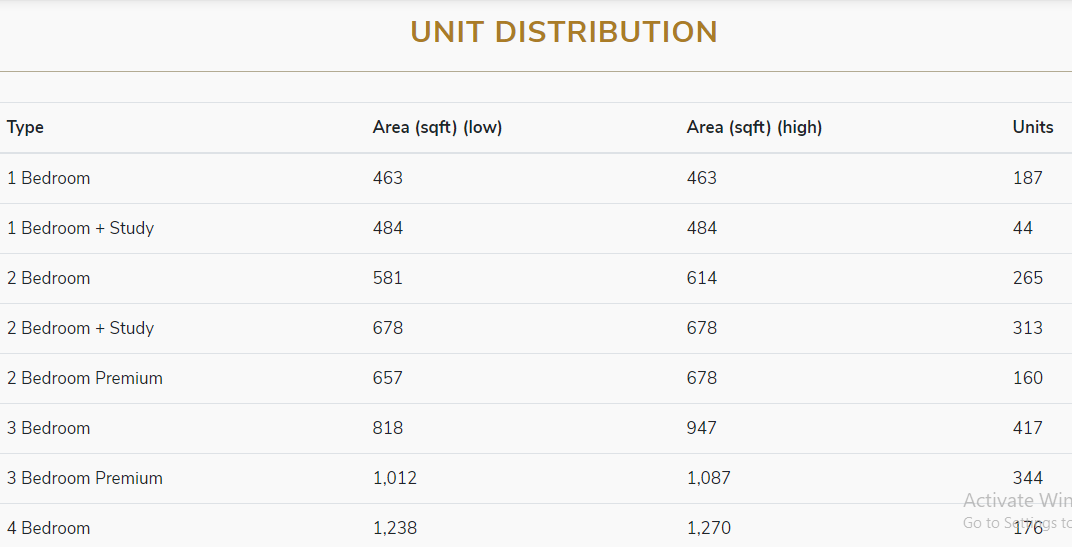Select the 313 units cell
The height and width of the screenshot is (547, 1072).
click(1027, 328)
